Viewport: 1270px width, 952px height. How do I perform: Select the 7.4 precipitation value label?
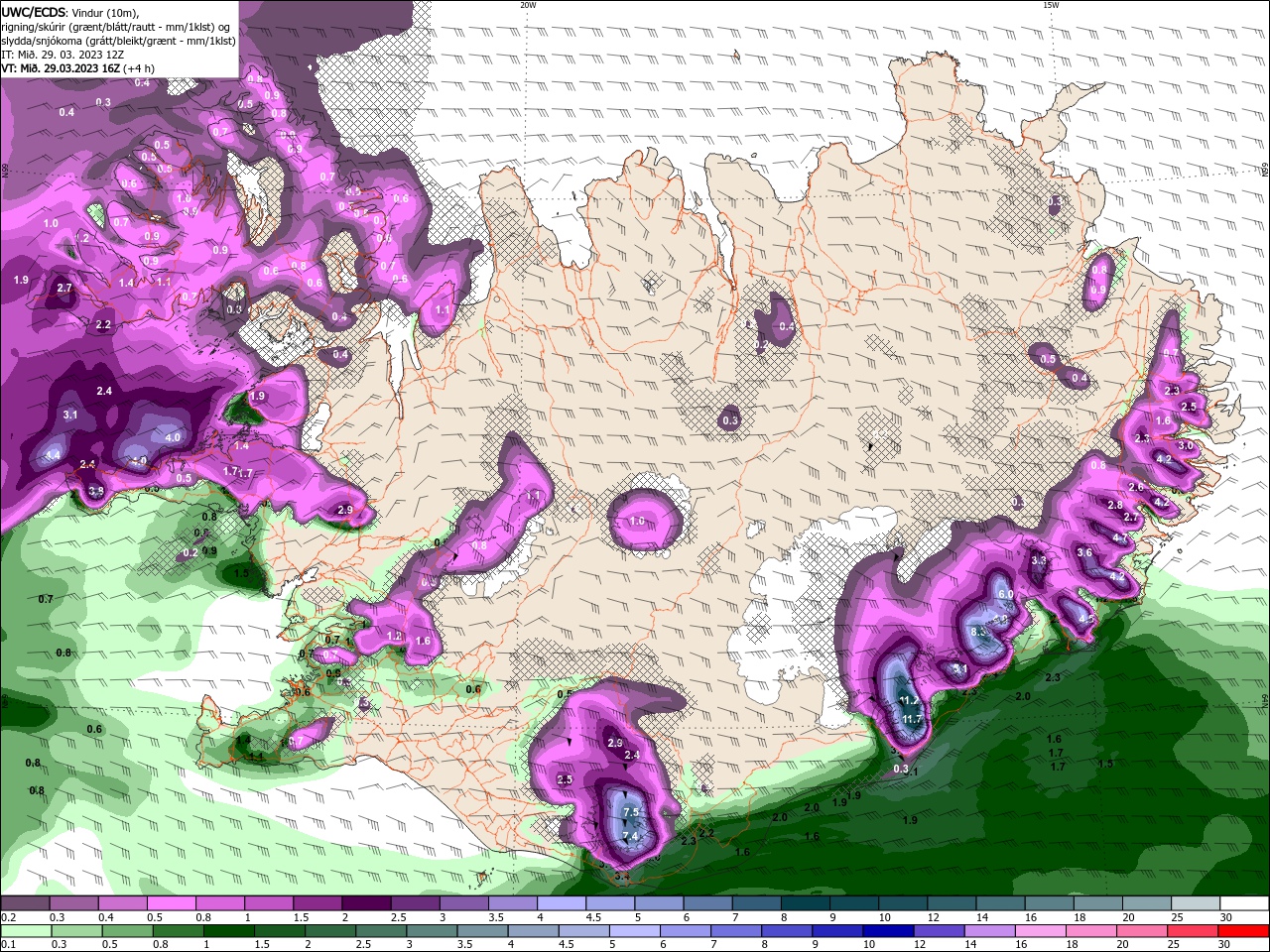(629, 836)
